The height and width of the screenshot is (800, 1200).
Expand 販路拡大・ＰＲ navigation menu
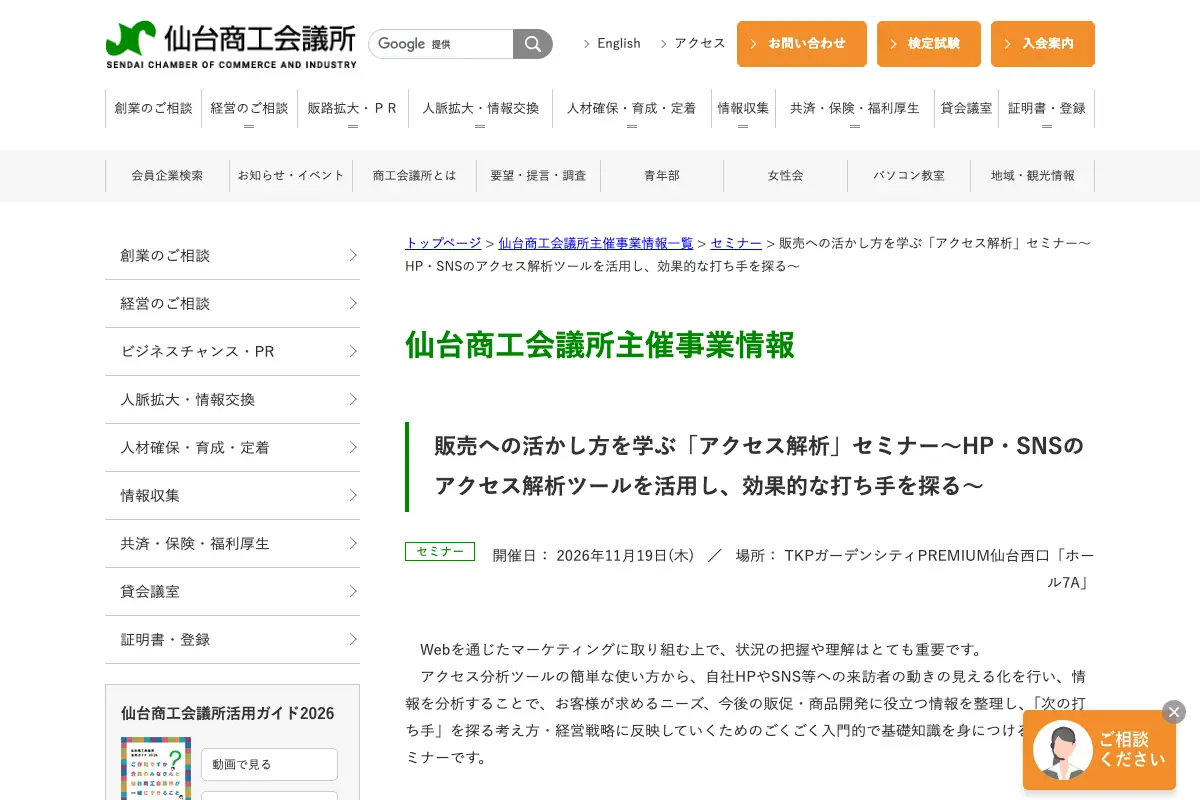(353, 108)
